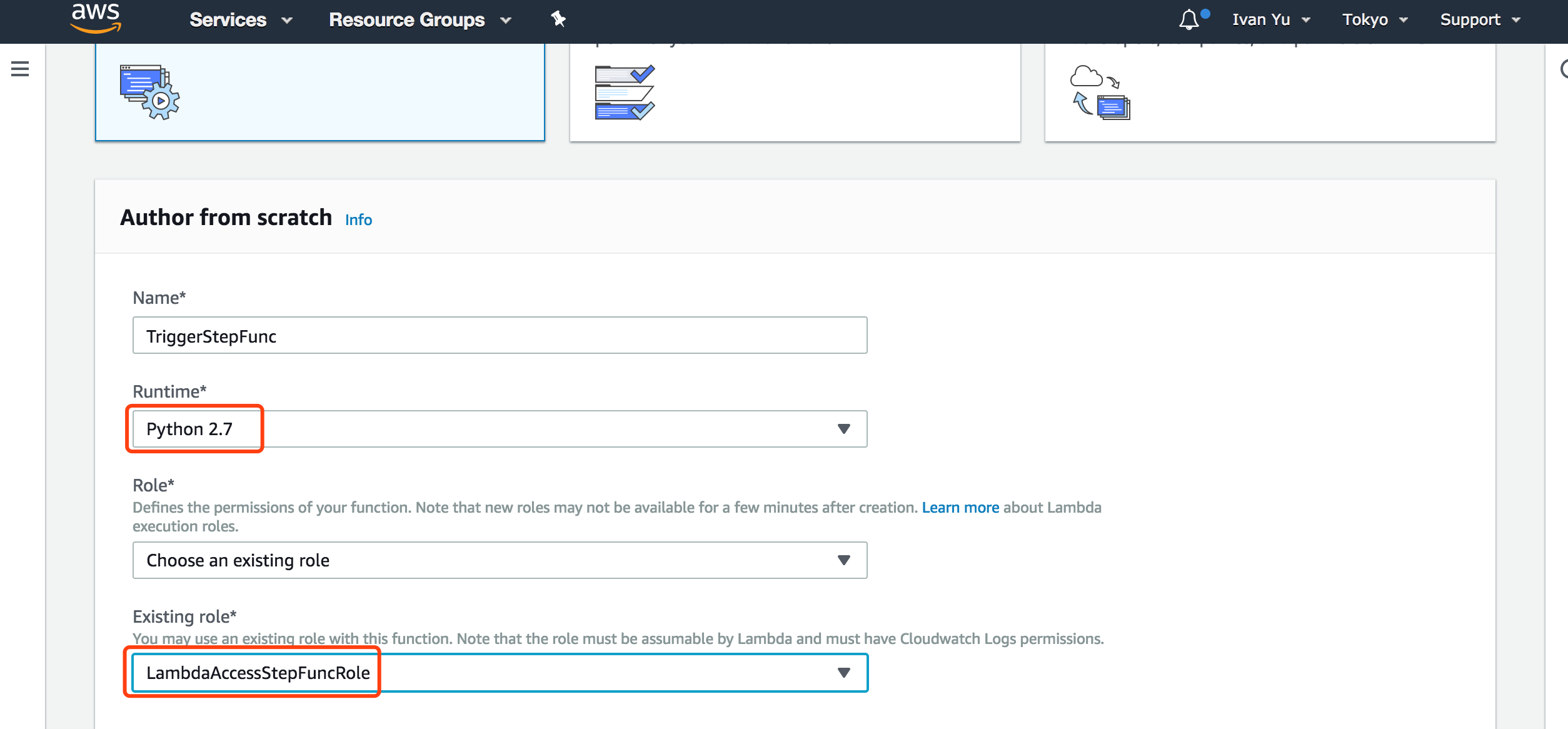Click the Info link beside Author from scratch
1568x729 pixels.
[x=358, y=220]
